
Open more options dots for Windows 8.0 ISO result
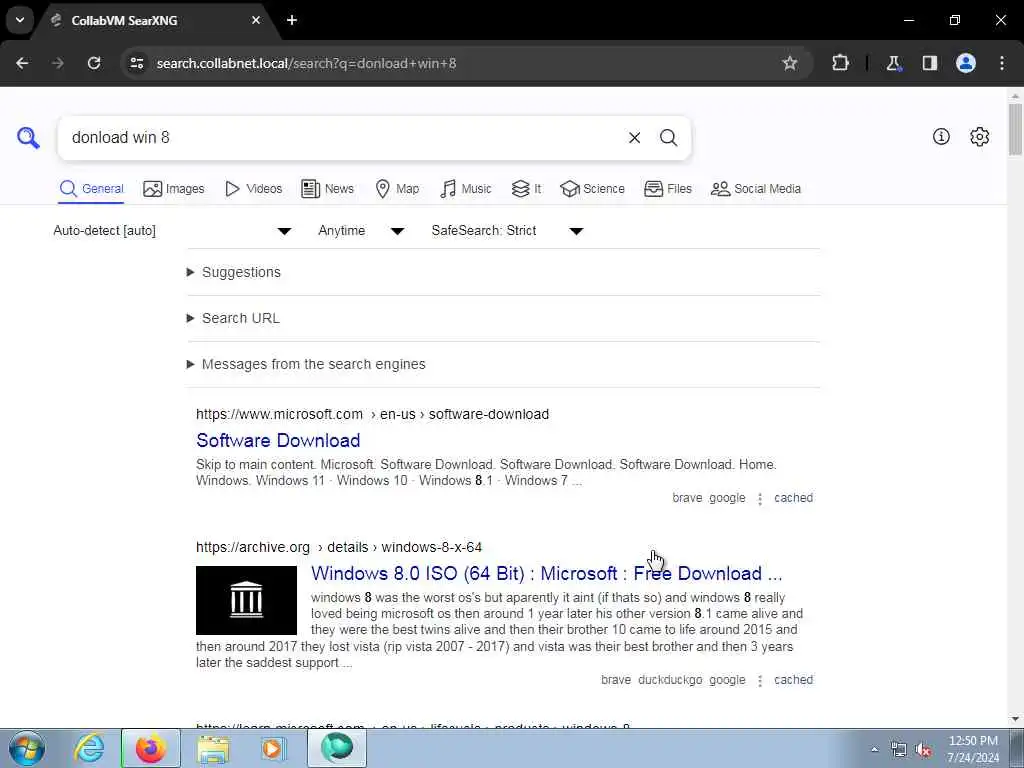tap(760, 681)
